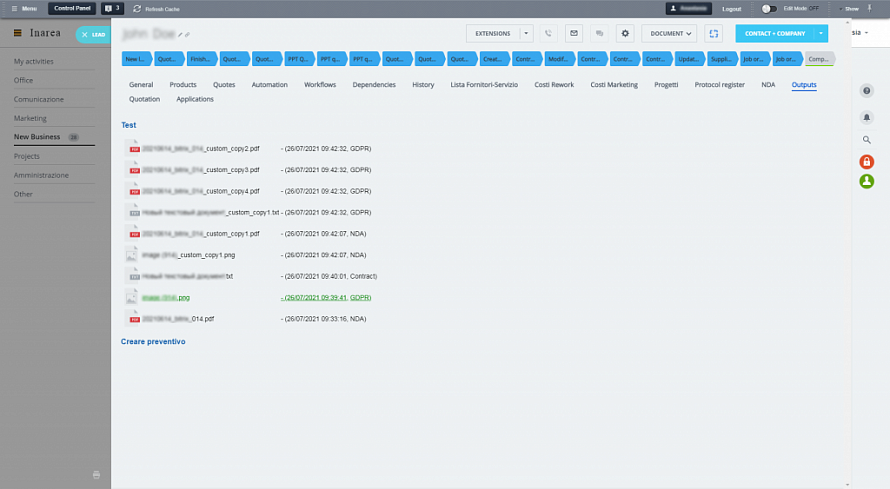The height and width of the screenshot is (489, 890).
Task: Click the phone call icon
Action: click(549, 33)
